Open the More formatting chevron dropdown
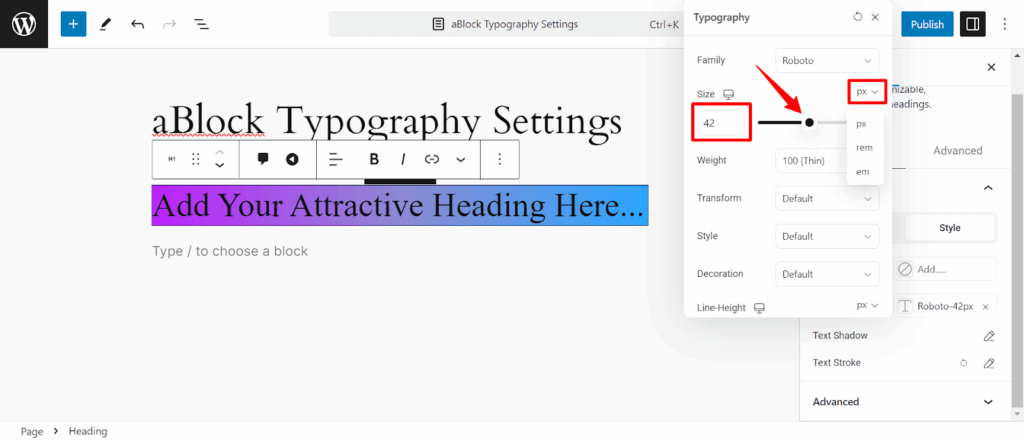Screen dimensions: 1024x440 pos(460,159)
